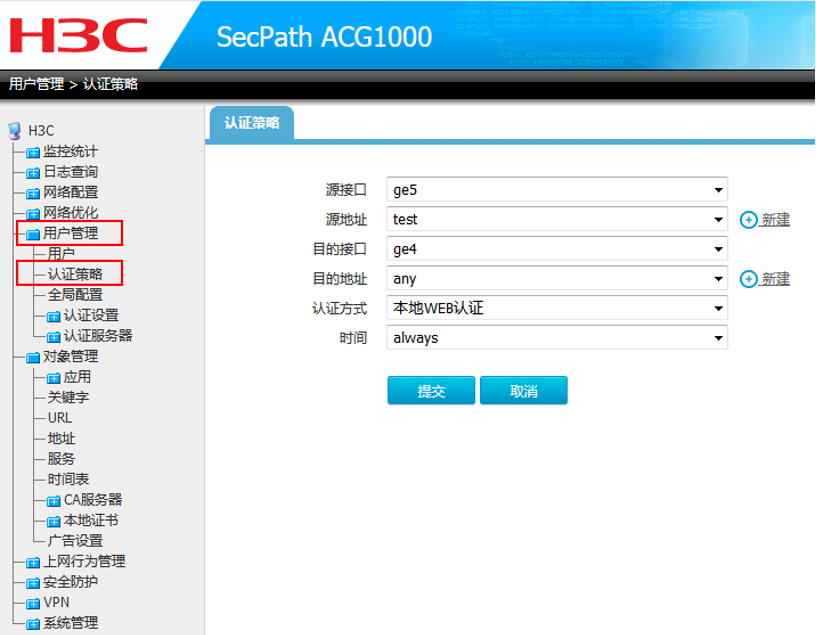Image resolution: width=816 pixels, height=635 pixels.
Task: Open 全局配置 in the sidebar
Action: pyautogui.click(x=75, y=295)
